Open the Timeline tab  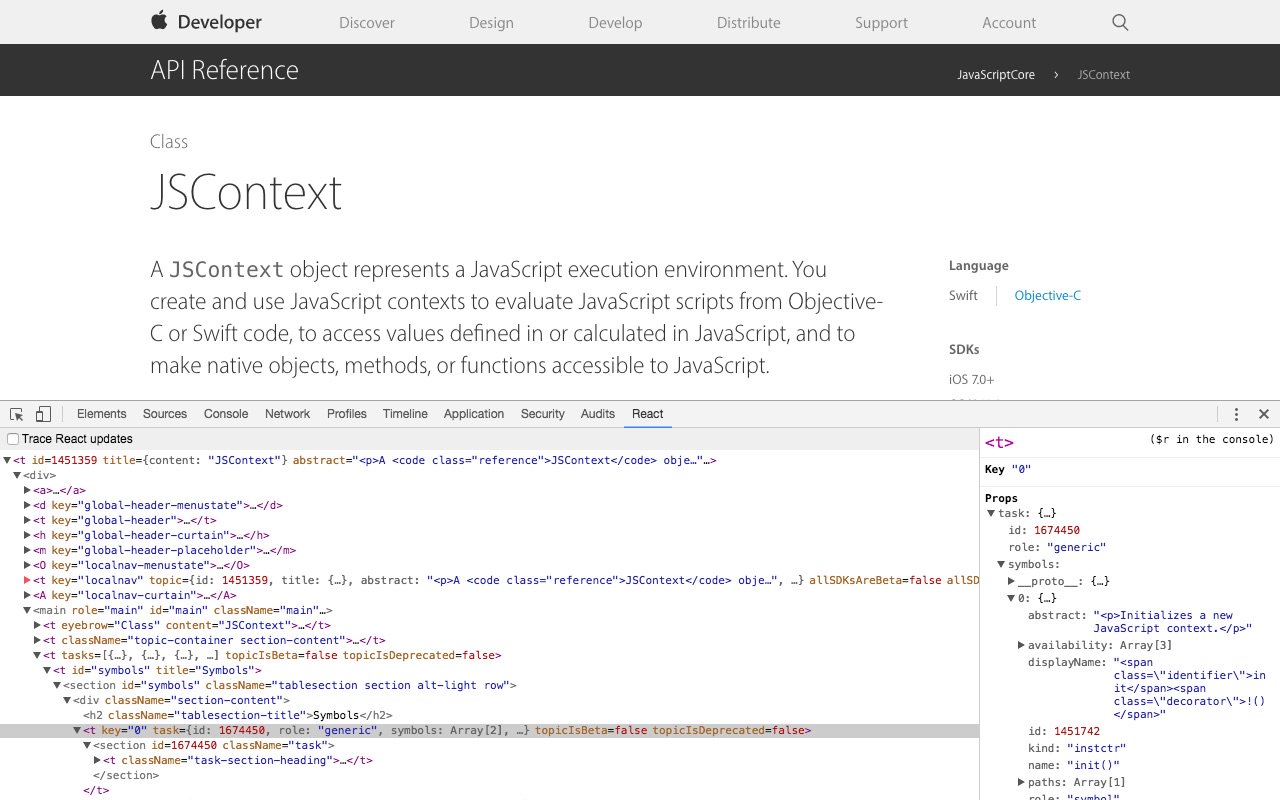[405, 414]
